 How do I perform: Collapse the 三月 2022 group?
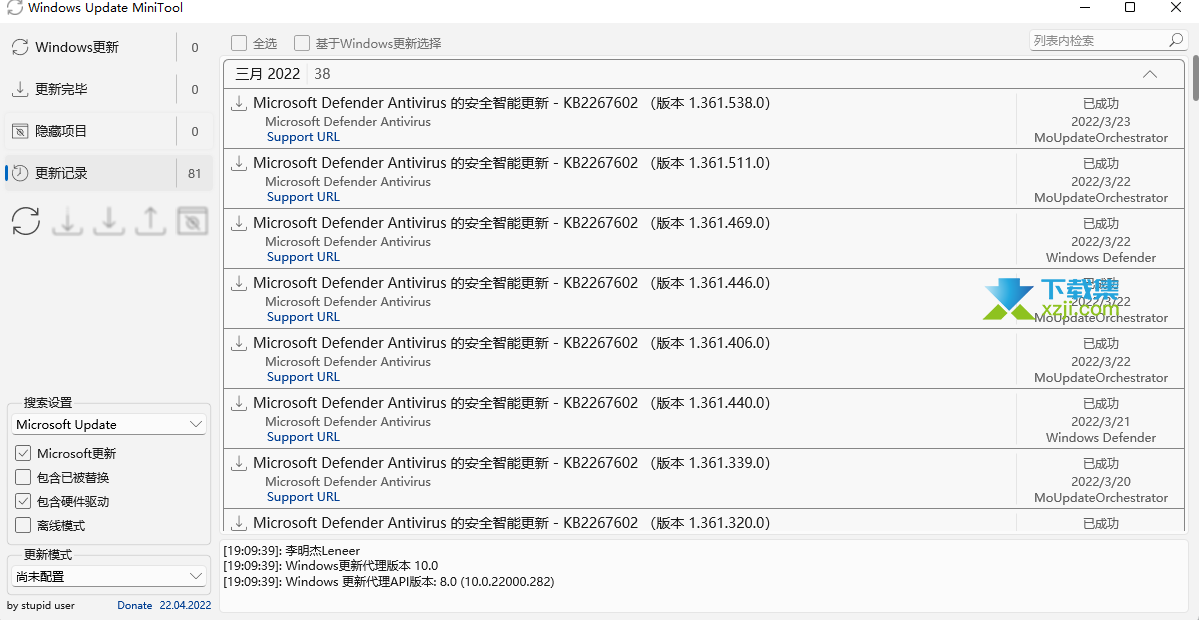coord(1149,74)
